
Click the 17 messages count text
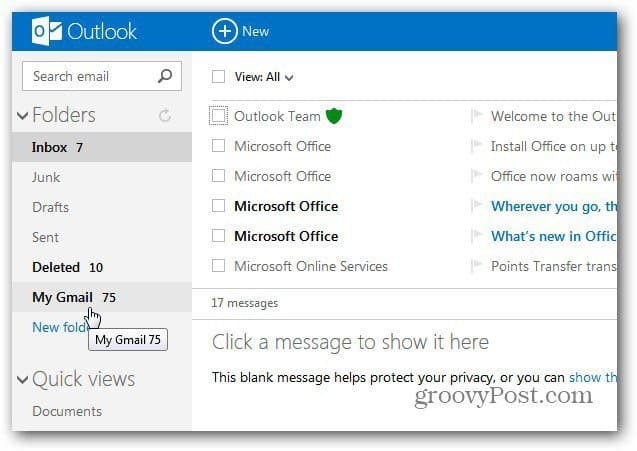point(245,303)
